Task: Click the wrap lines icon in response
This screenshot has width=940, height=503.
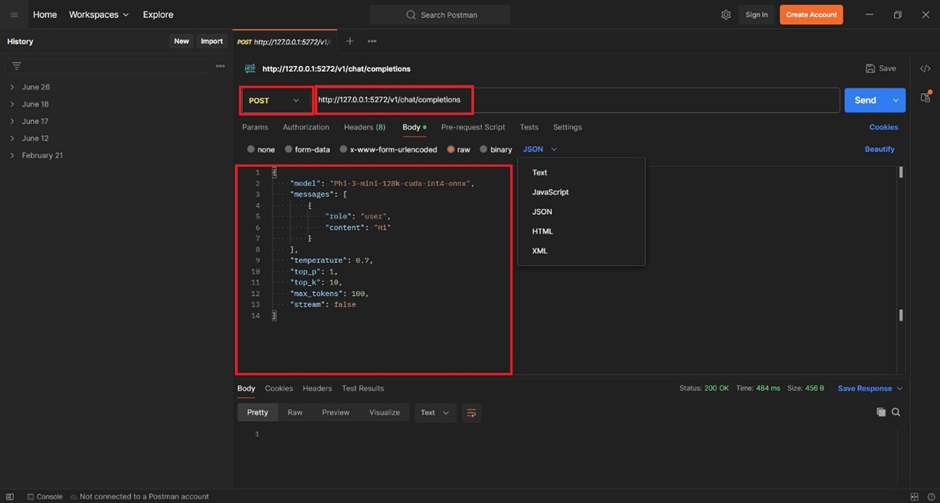Action: tap(471, 413)
